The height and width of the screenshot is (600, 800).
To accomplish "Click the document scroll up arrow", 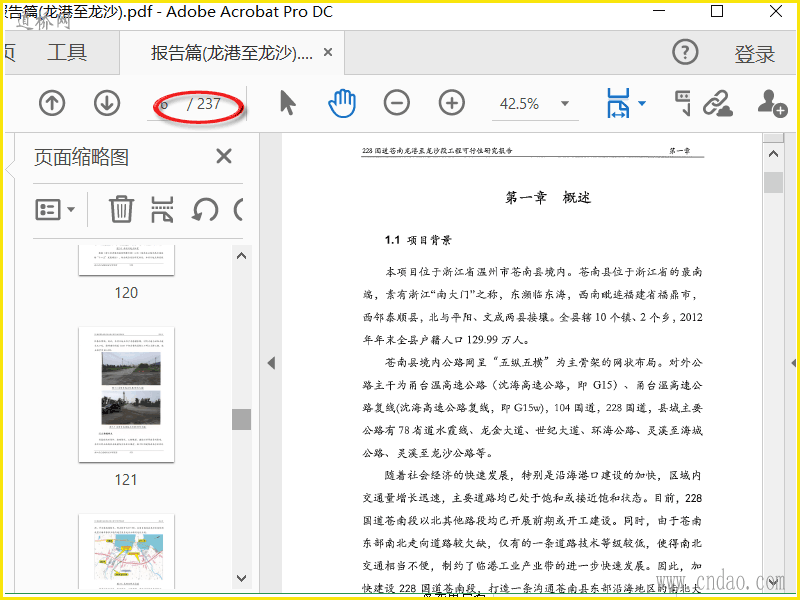I will point(773,154).
